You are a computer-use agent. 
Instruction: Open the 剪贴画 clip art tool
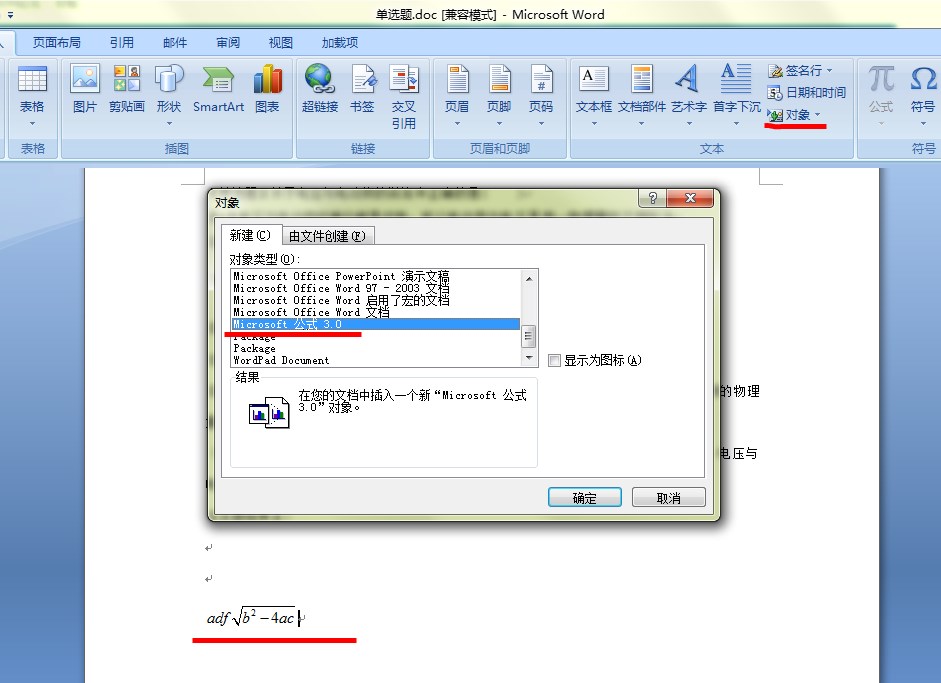pyautogui.click(x=127, y=79)
